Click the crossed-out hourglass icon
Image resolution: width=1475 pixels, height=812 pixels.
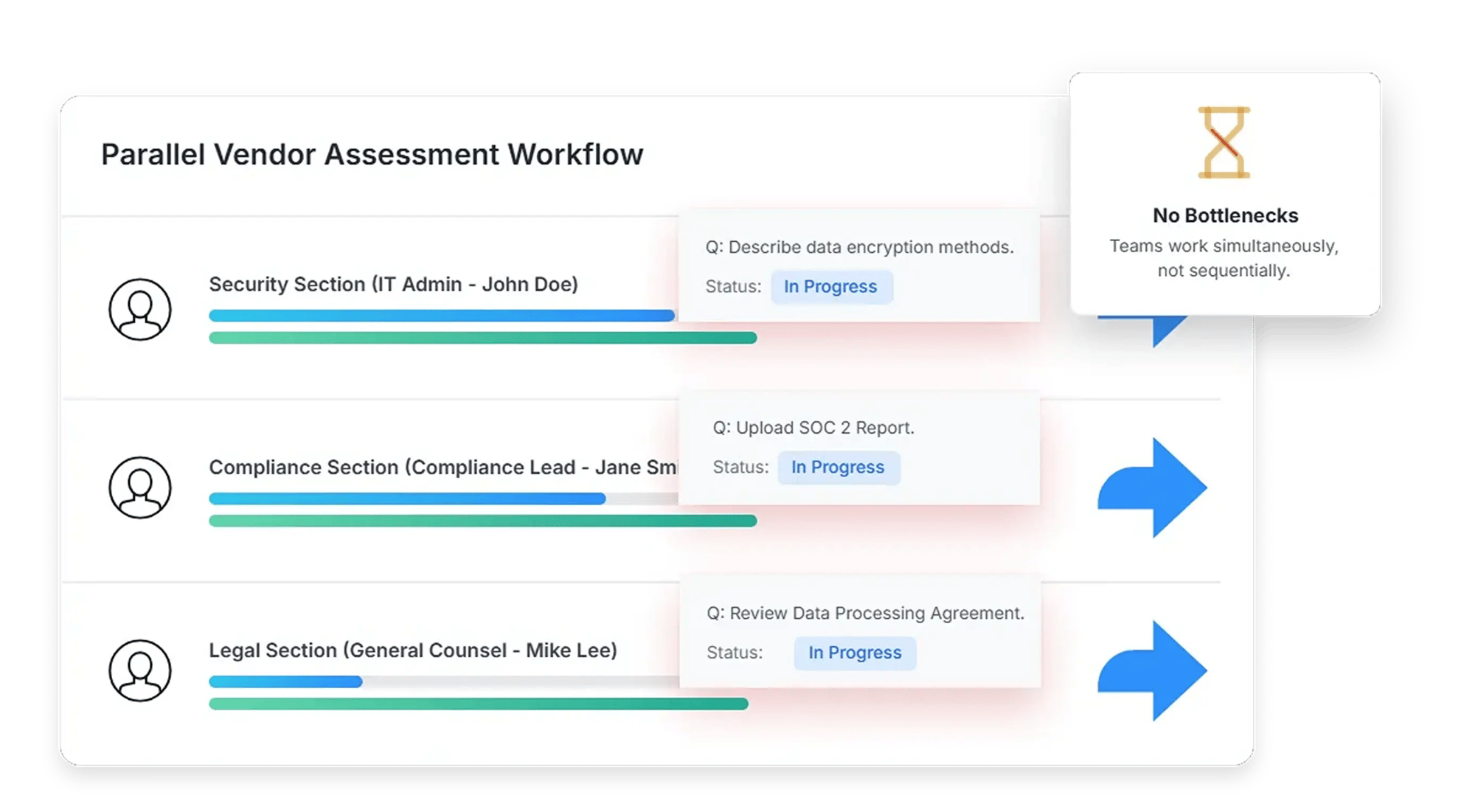1224,142
